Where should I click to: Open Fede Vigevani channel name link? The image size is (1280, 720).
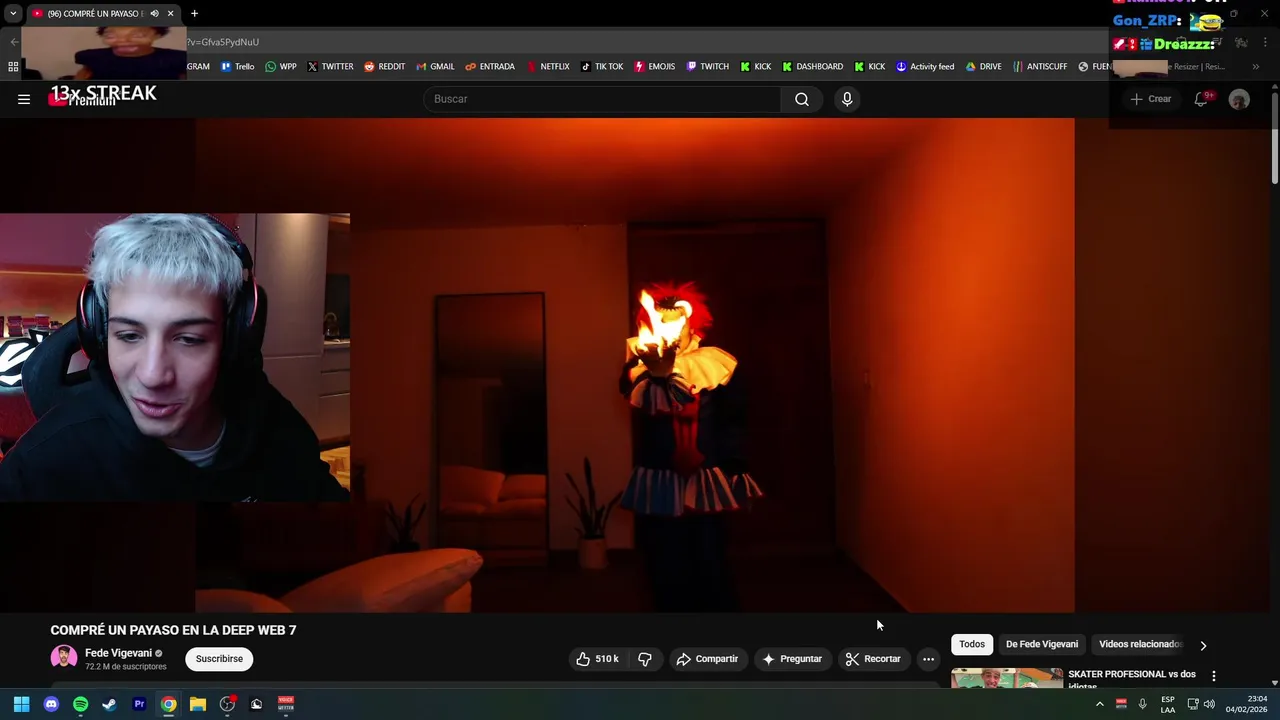click(x=118, y=653)
